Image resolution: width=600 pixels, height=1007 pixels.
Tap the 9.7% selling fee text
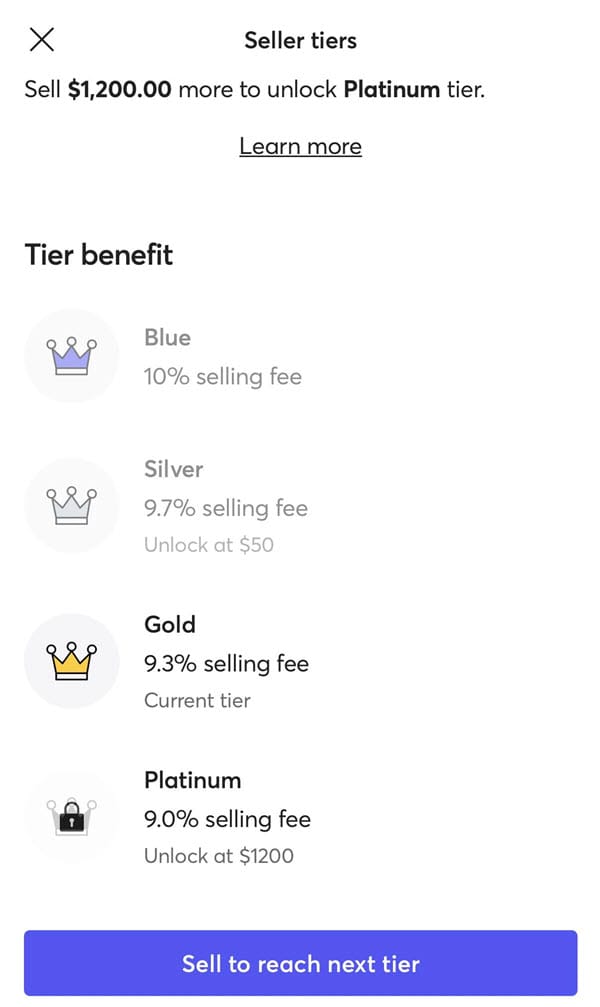point(226,508)
